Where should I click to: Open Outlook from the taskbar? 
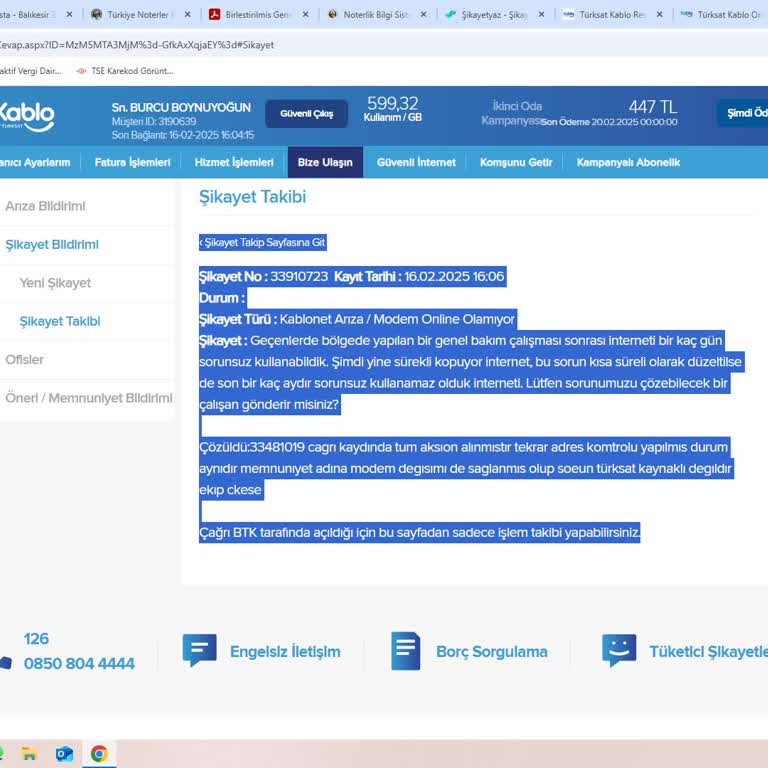(x=64, y=754)
